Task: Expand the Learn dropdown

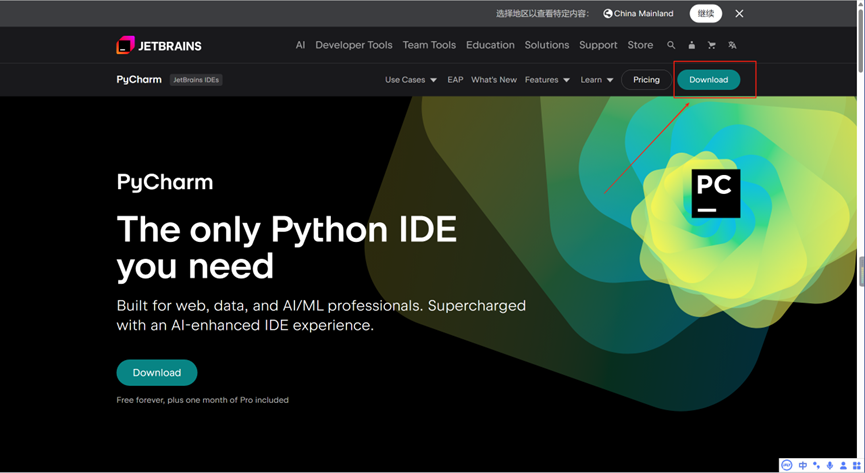Action: (x=597, y=79)
